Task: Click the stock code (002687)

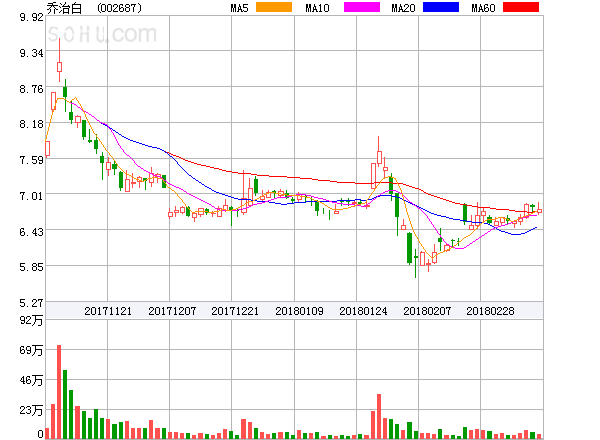Action: coord(119,8)
